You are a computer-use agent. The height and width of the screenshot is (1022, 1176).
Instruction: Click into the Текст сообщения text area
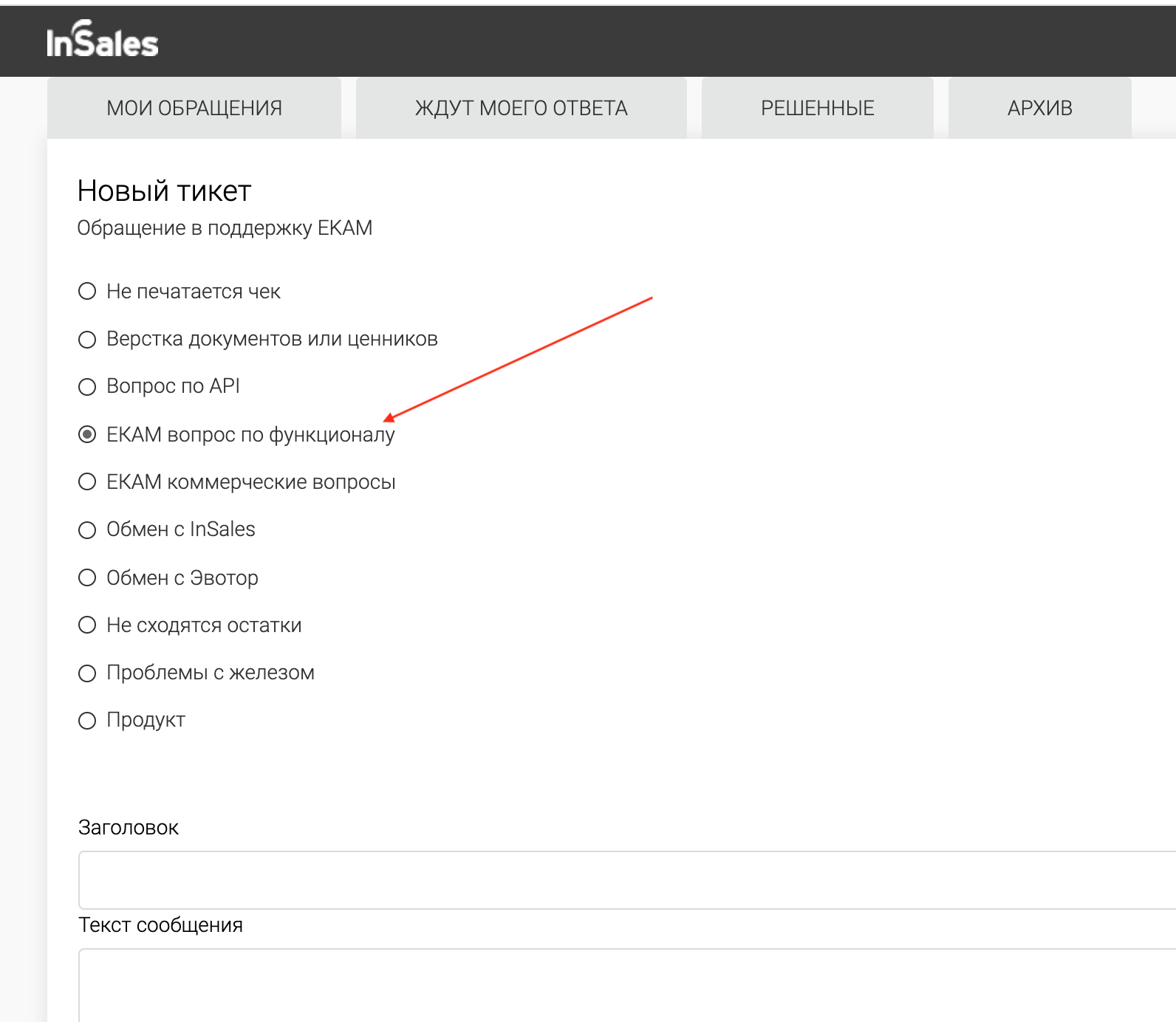point(627,985)
